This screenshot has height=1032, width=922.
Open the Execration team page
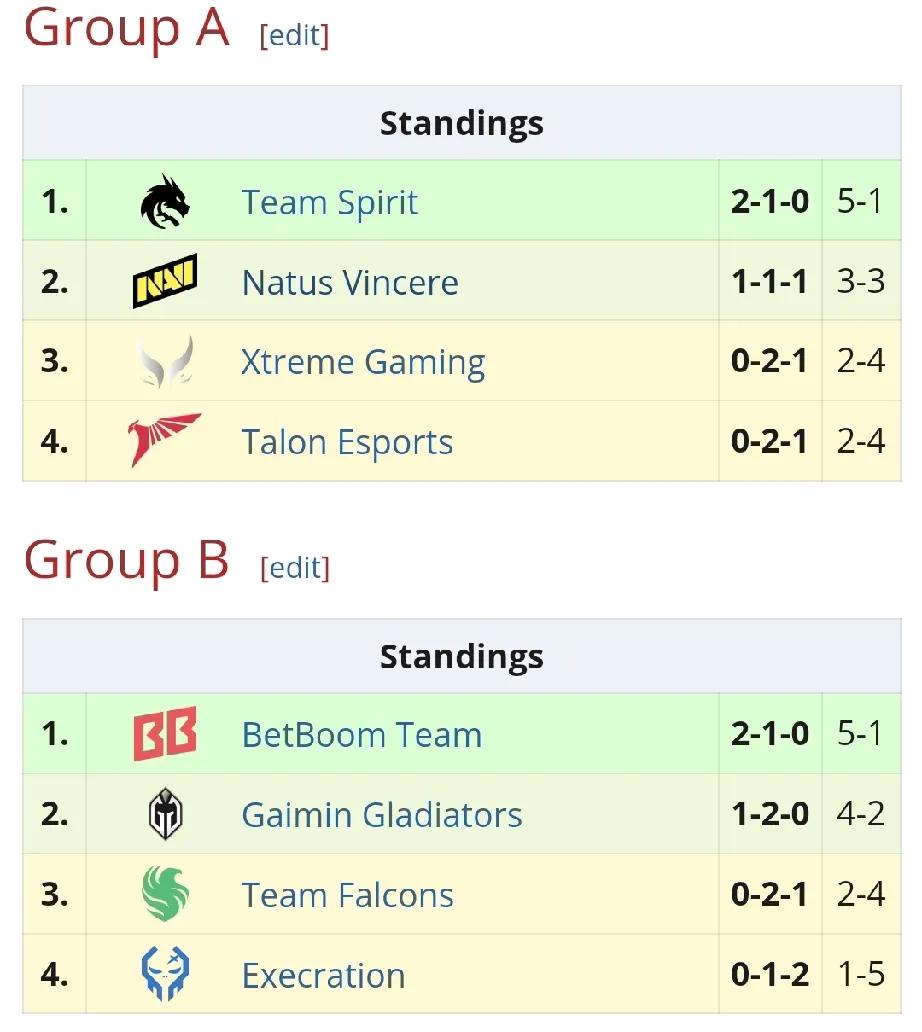[323, 975]
